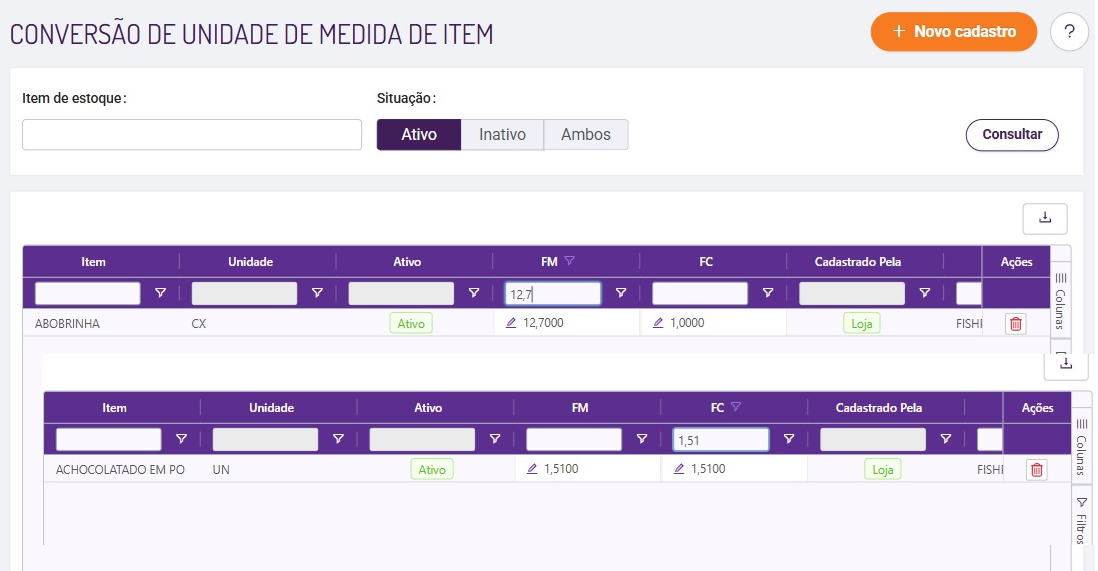Delete the ABOBRINHA row with trash icon
The width and height of the screenshot is (1098, 571).
tap(1016, 323)
